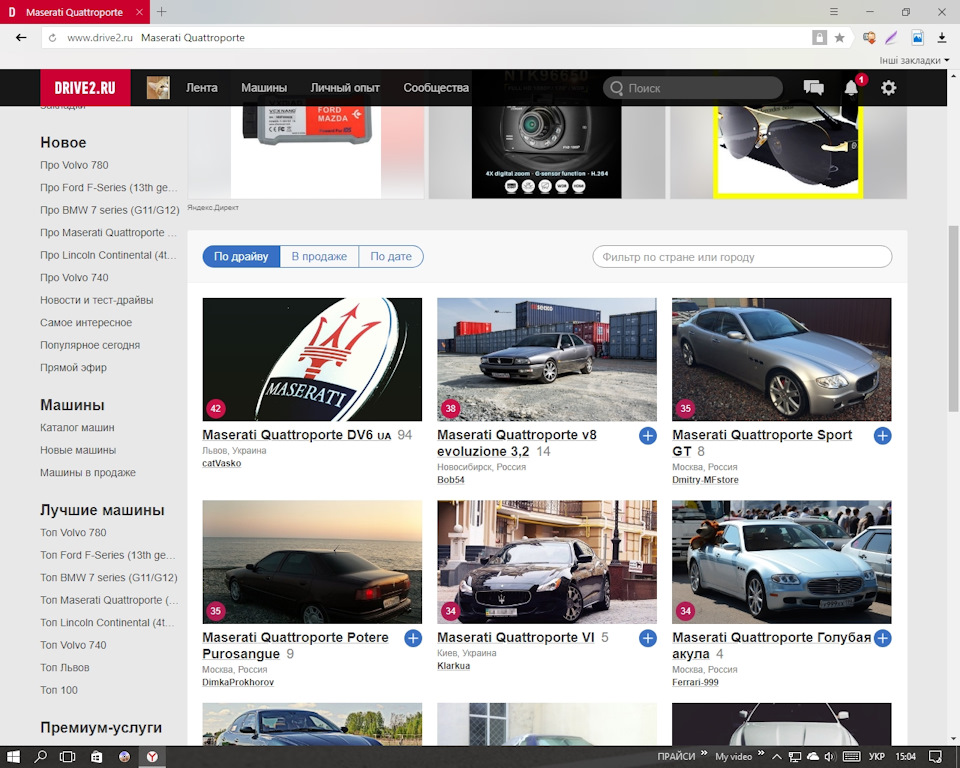The image size is (960, 768).
Task: Open catVasko user profile link
Action: point(222,463)
